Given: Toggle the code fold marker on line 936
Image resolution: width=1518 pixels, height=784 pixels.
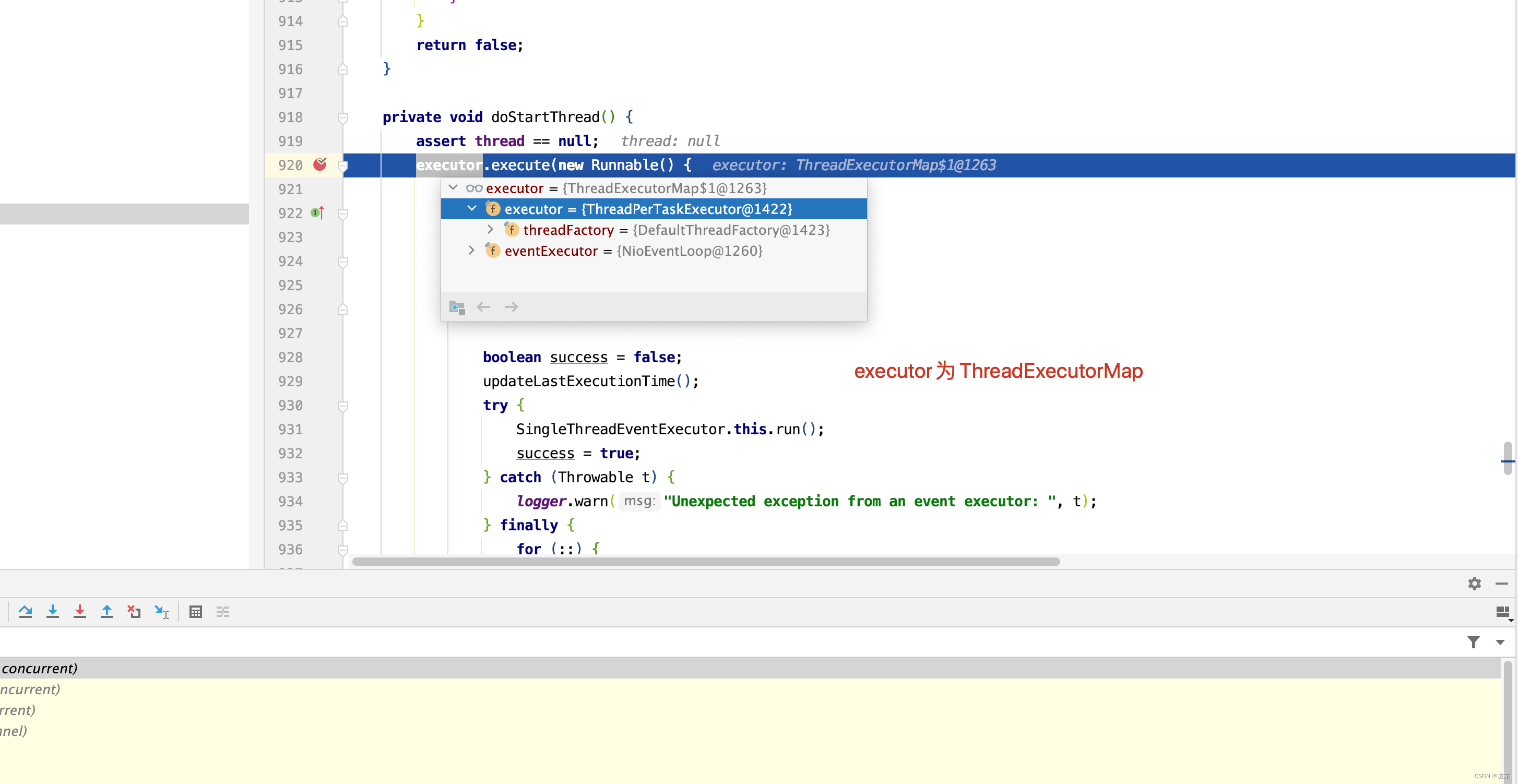Looking at the screenshot, I should click(343, 550).
